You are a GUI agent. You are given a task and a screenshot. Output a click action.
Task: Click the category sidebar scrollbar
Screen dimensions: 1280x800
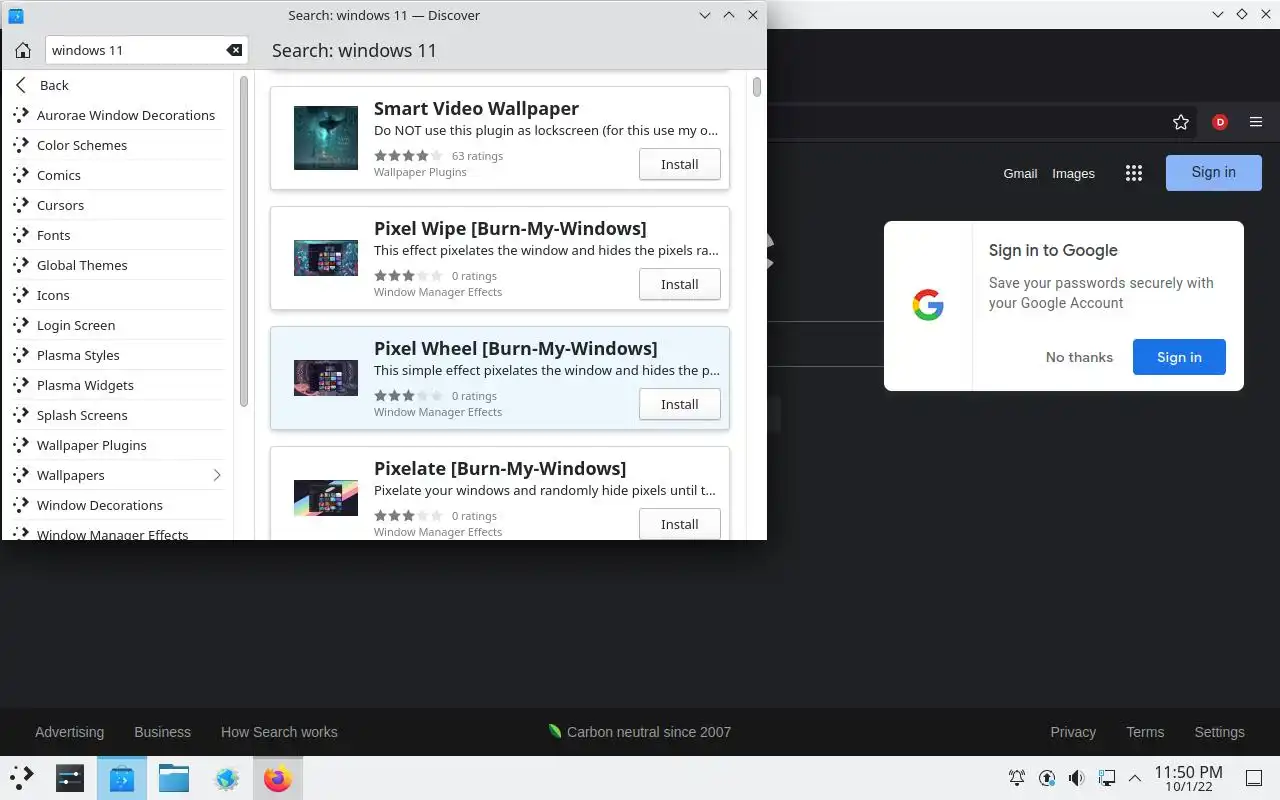[x=244, y=240]
